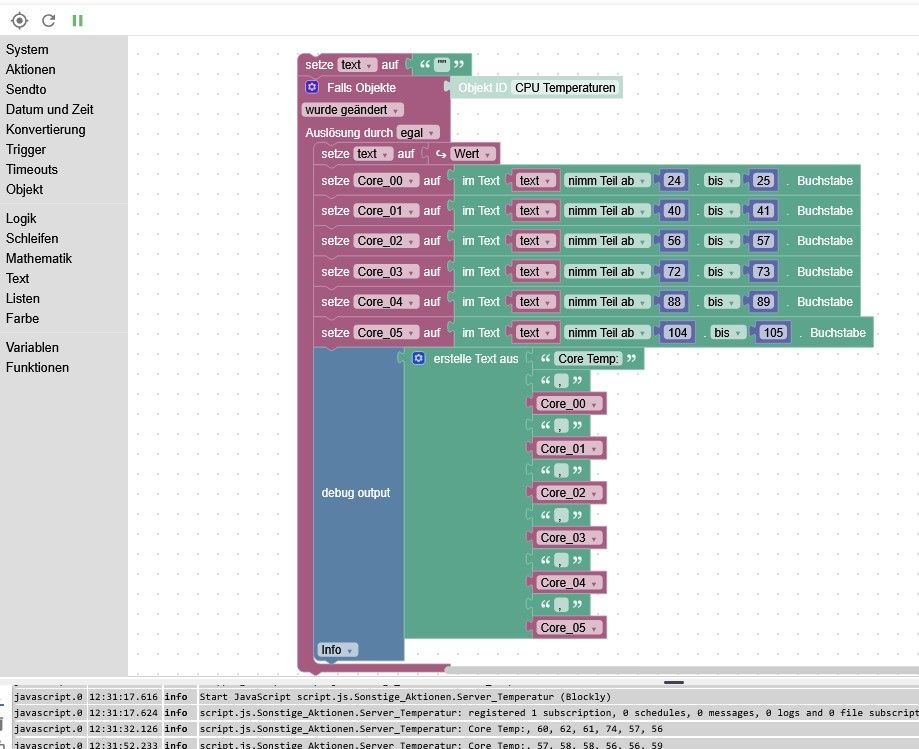The width and height of the screenshot is (919, 749).
Task: Pause the running script
Action: pos(77,21)
